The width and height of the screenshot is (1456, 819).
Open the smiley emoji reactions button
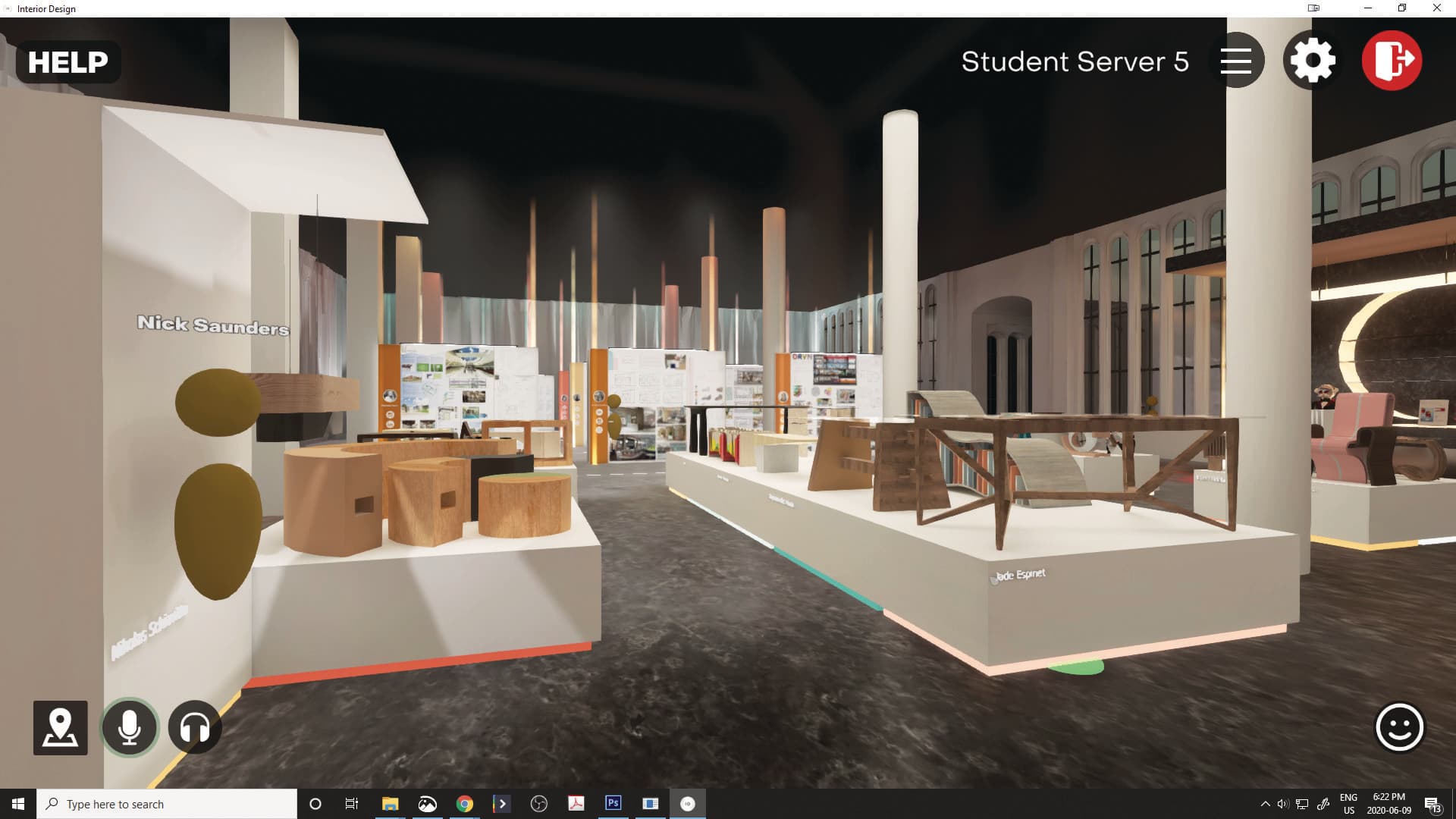1399,727
